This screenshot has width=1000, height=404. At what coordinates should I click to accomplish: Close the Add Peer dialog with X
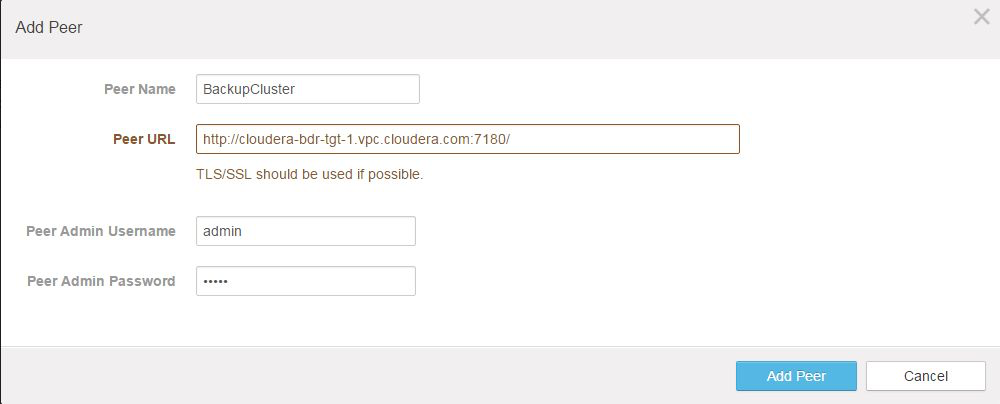point(981,17)
